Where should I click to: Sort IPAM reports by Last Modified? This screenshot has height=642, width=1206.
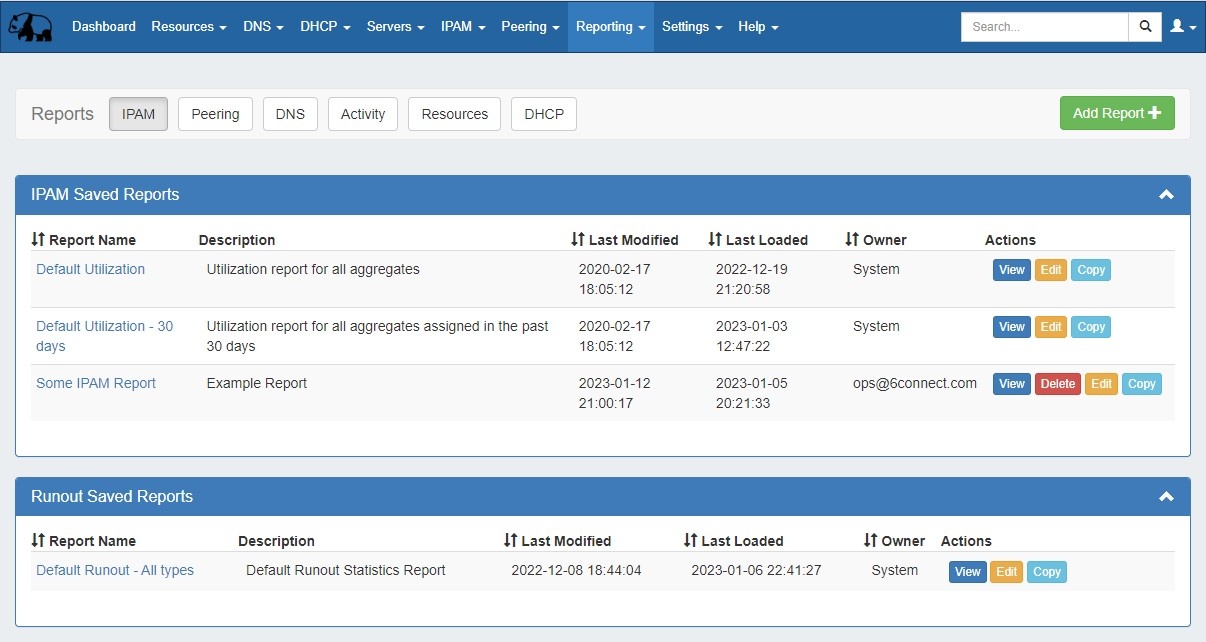[624, 240]
